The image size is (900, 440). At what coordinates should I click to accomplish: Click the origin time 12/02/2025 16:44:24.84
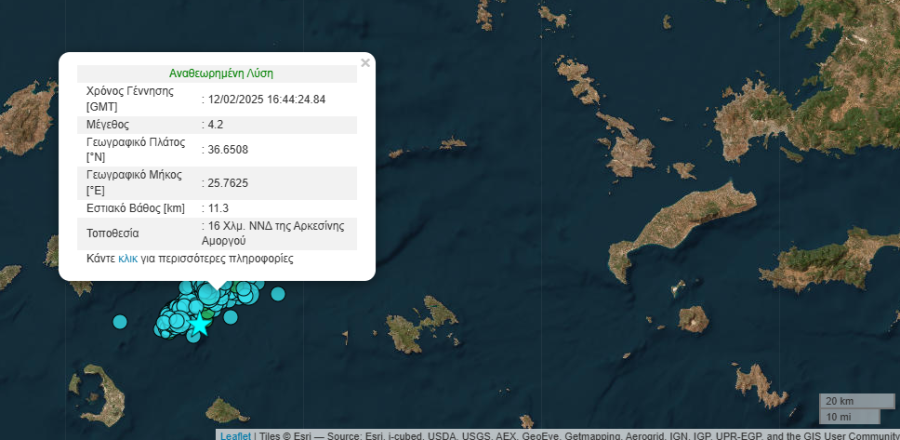tap(267, 99)
